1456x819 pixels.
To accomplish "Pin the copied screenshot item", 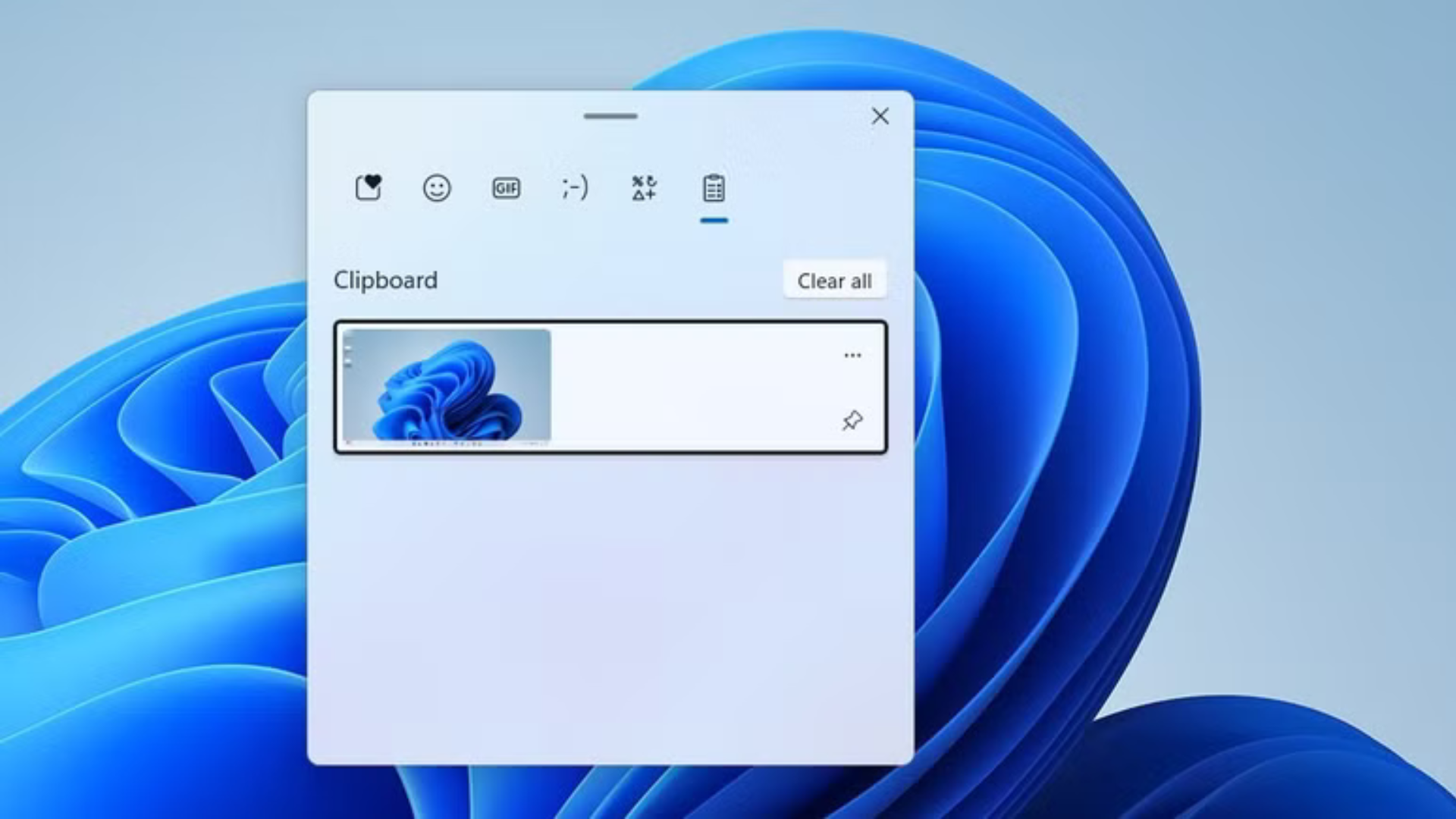I will [x=852, y=420].
